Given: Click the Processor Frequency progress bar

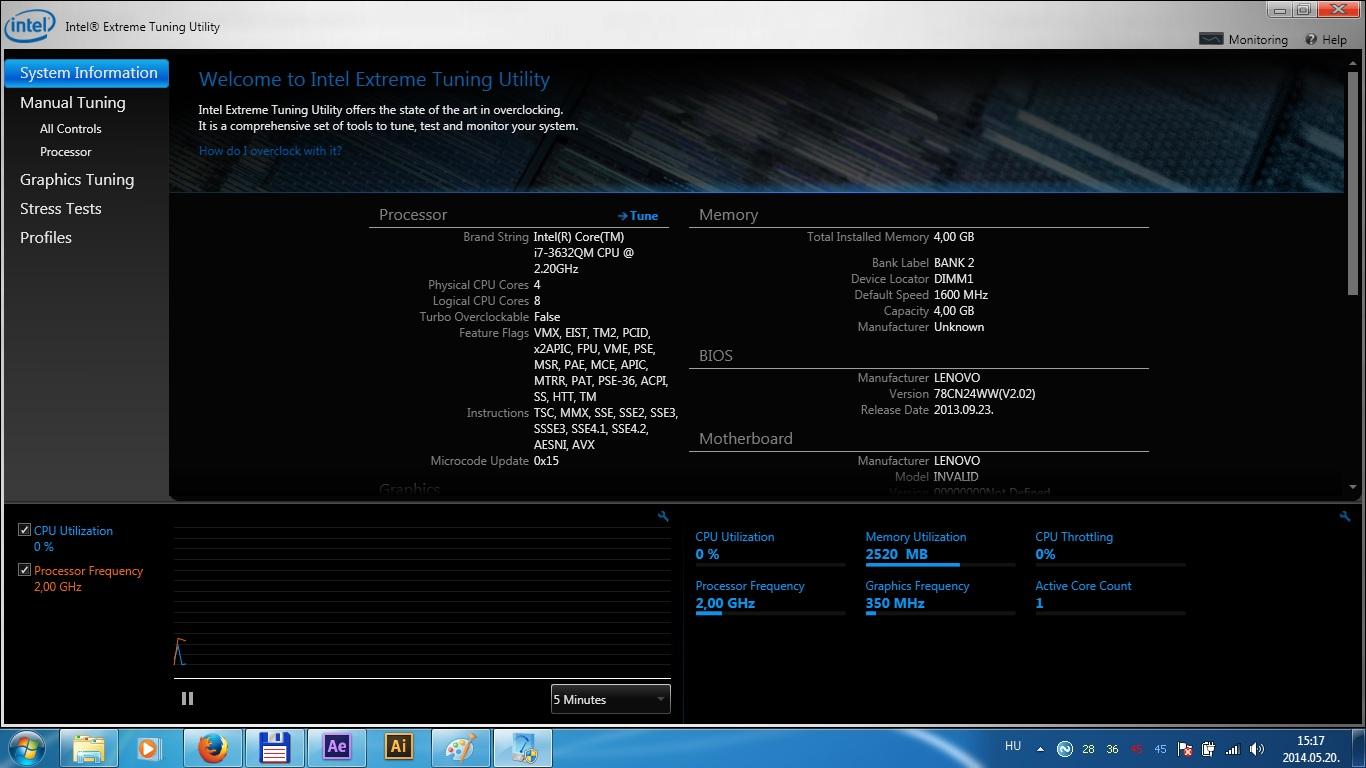Looking at the screenshot, I should (x=770, y=613).
